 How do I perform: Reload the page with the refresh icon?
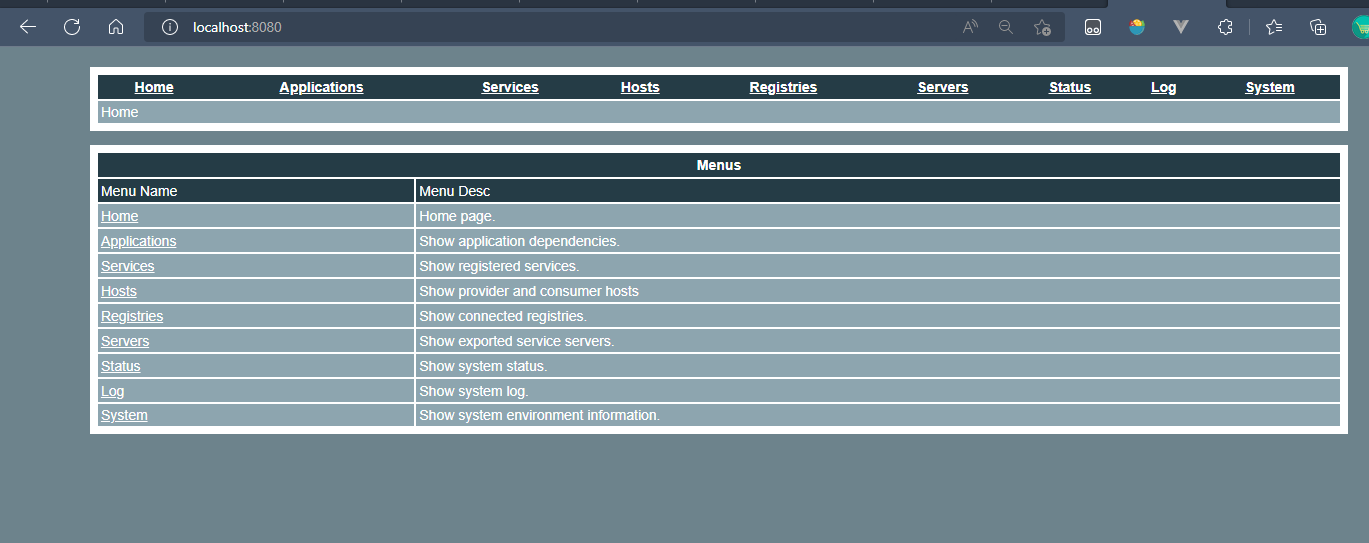point(72,27)
